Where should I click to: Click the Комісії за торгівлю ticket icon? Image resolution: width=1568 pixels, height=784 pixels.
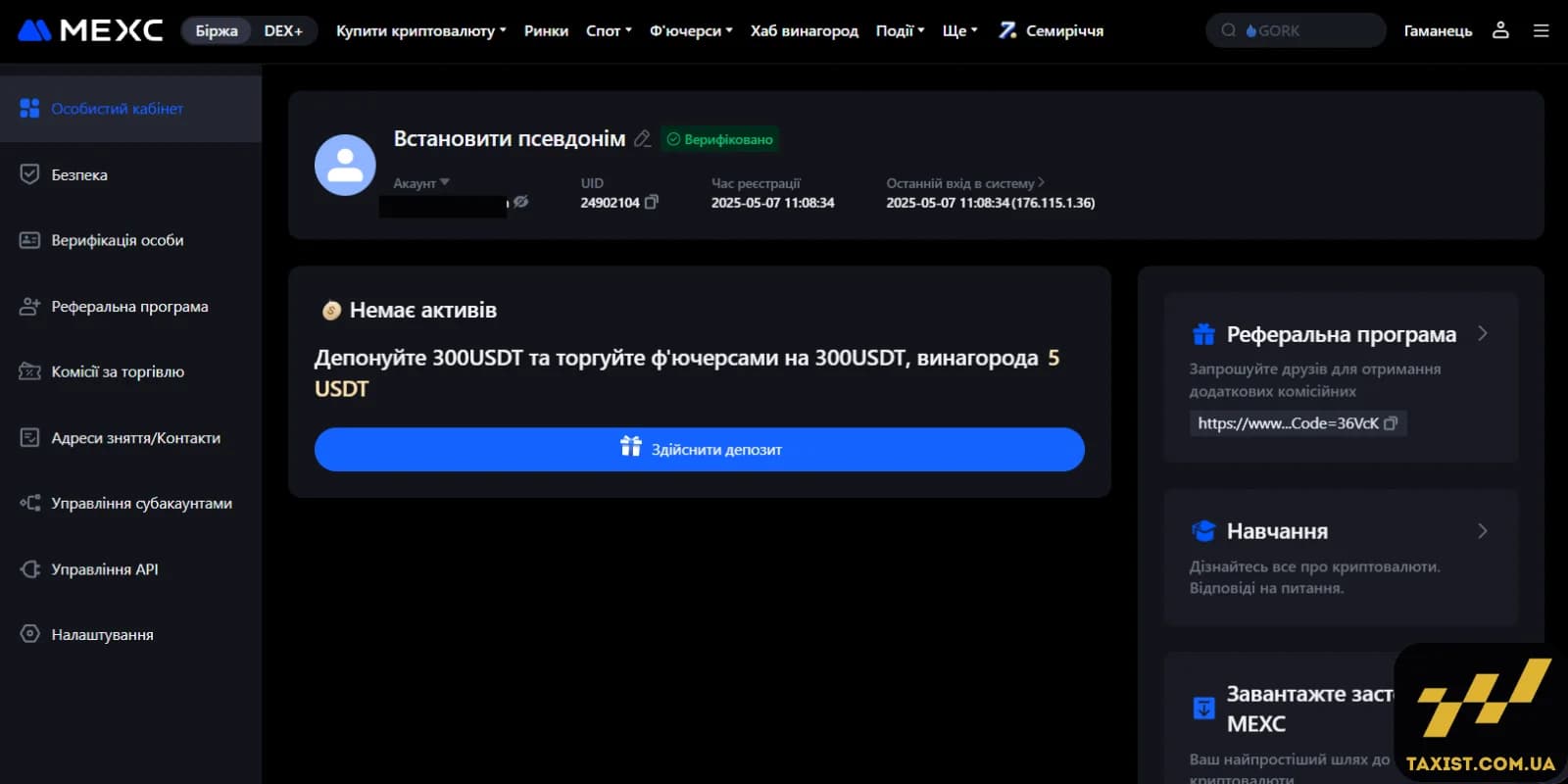[30, 371]
